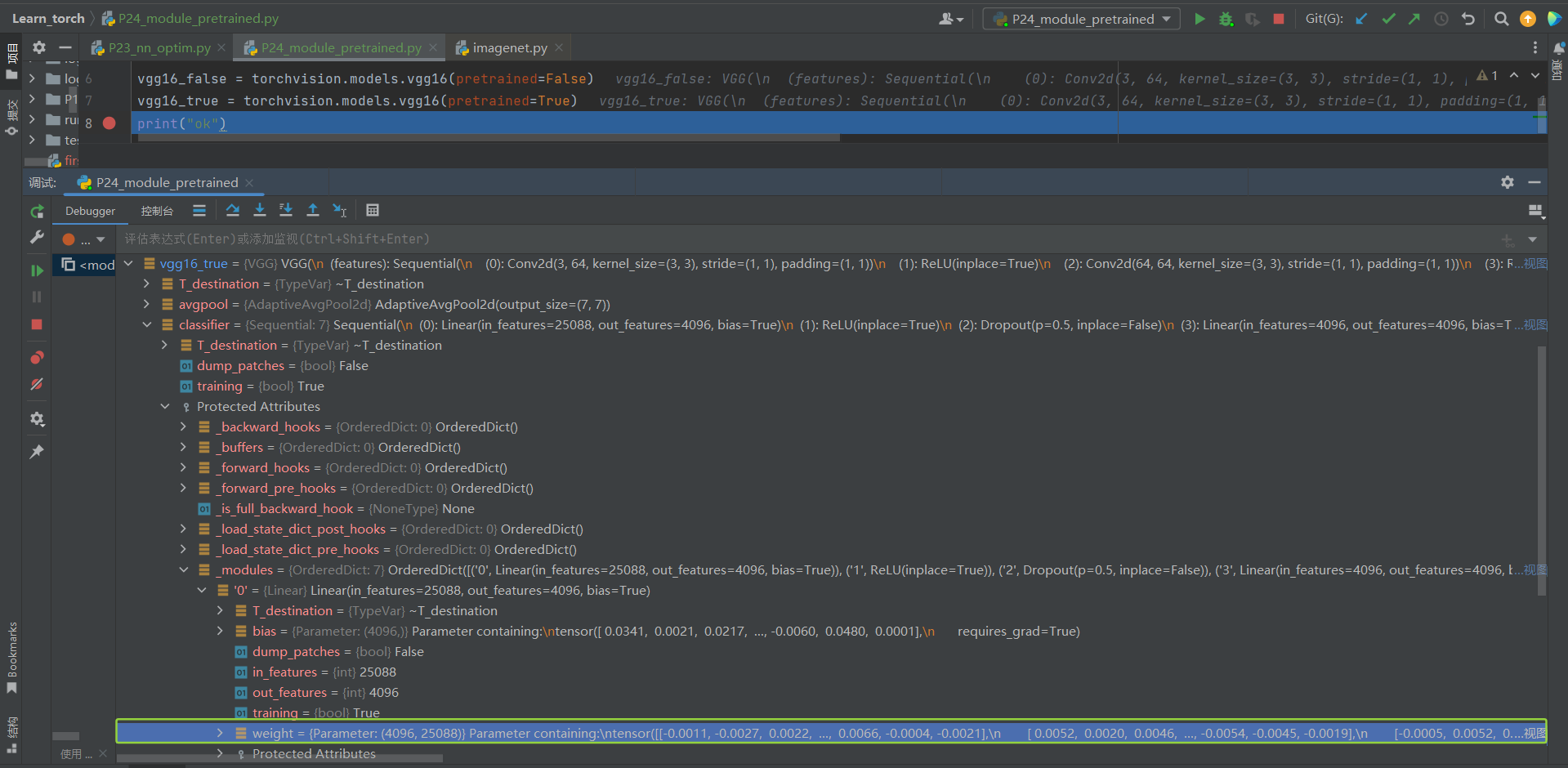Click the Step Over icon
The height and width of the screenshot is (768, 1568).
[233, 211]
